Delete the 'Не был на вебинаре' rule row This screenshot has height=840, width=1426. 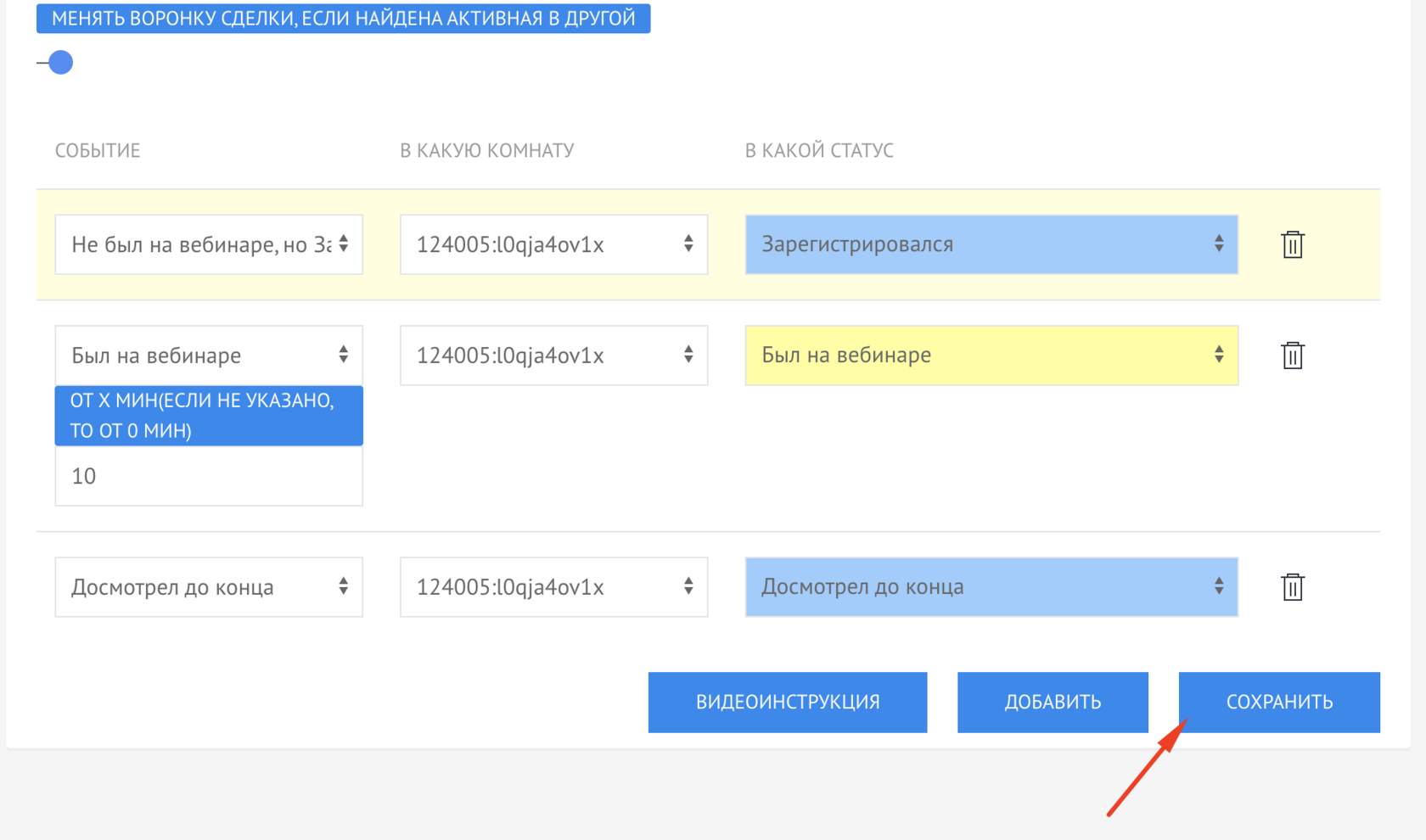pyautogui.click(x=1292, y=244)
